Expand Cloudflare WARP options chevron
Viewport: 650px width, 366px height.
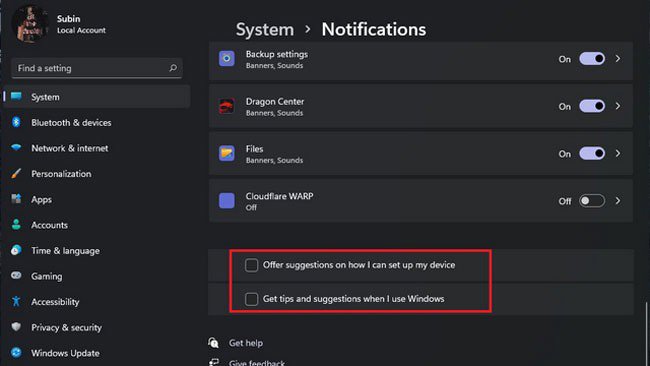pos(618,201)
